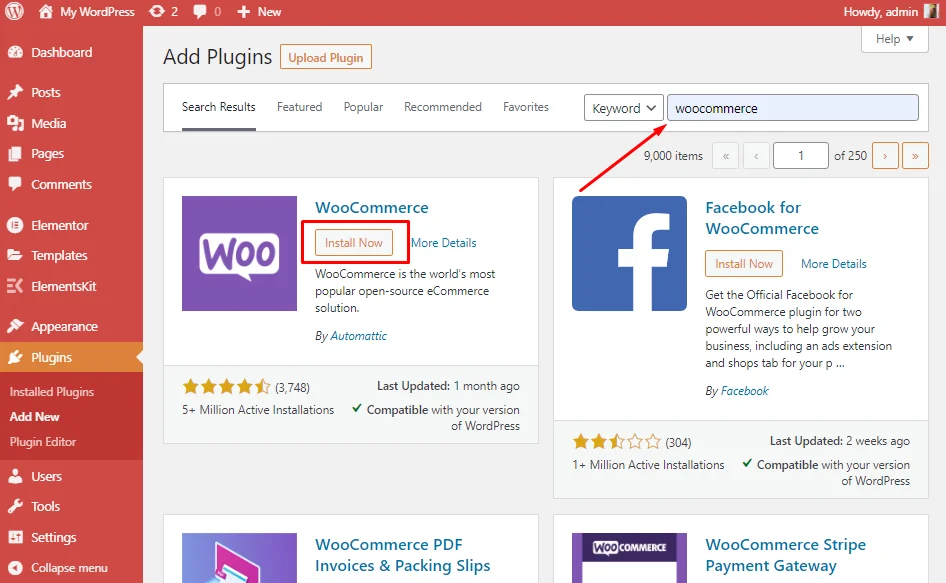Select Add New submenu item

coord(34,417)
